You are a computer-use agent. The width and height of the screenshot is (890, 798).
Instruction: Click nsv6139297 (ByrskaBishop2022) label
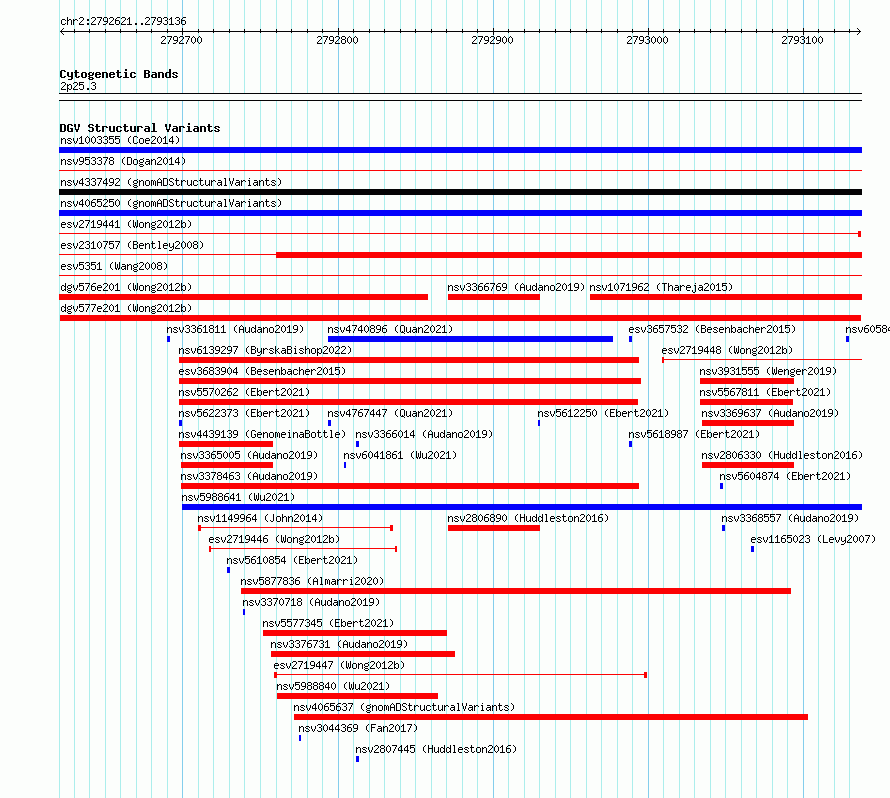[x=265, y=350]
